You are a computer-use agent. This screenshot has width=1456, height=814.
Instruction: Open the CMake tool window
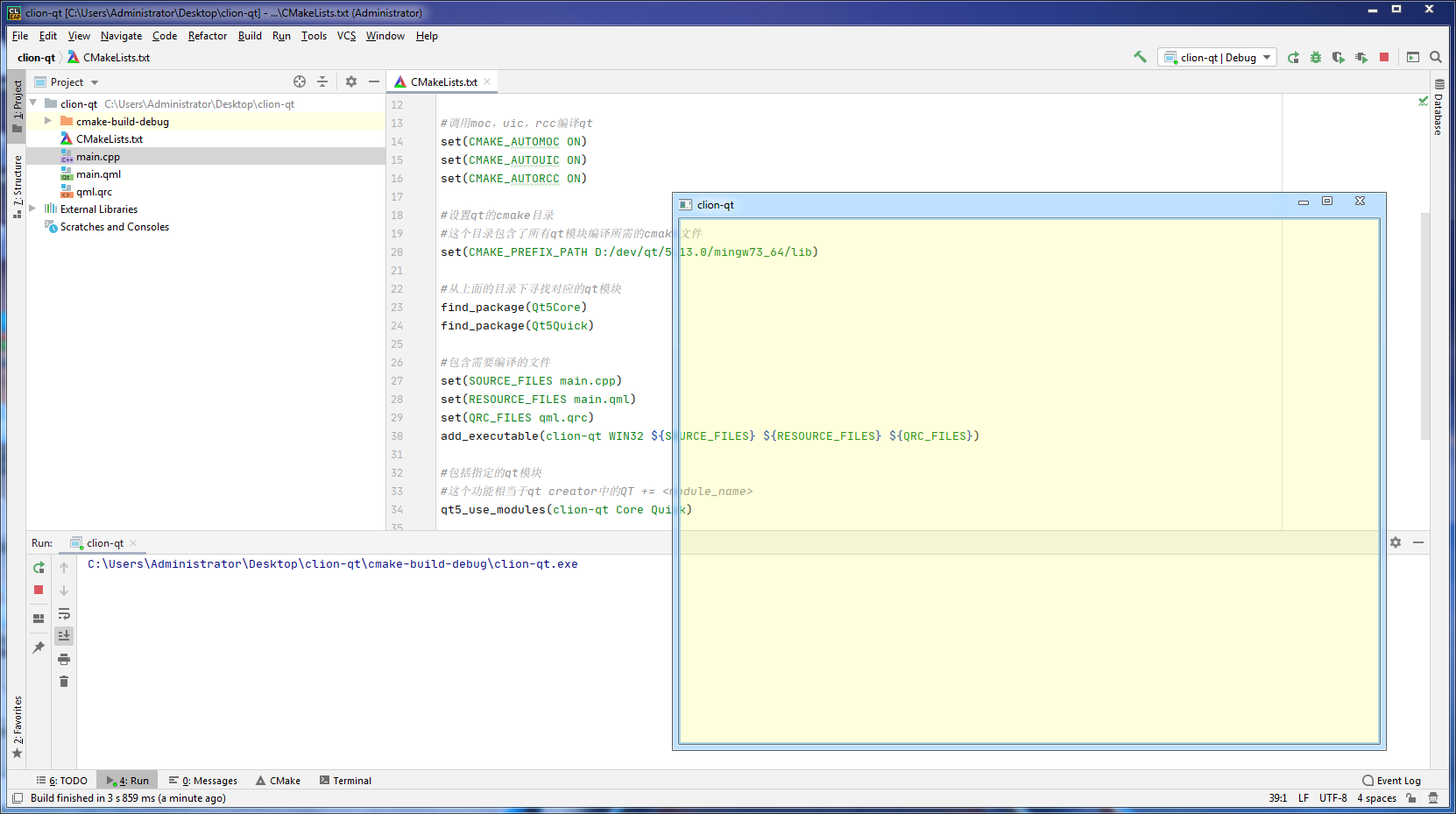278,781
